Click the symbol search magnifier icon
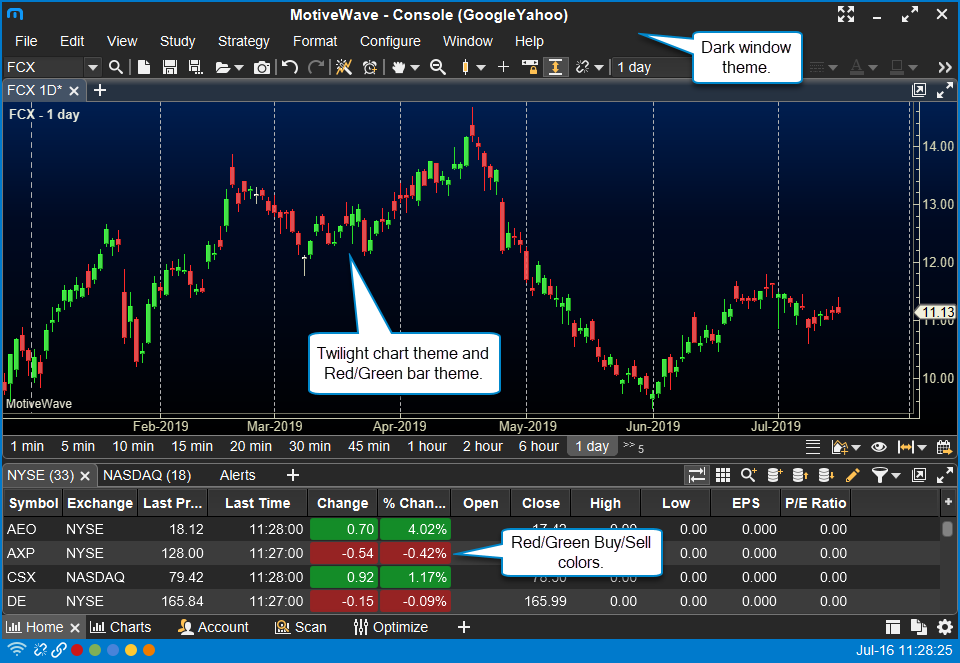 (116, 67)
